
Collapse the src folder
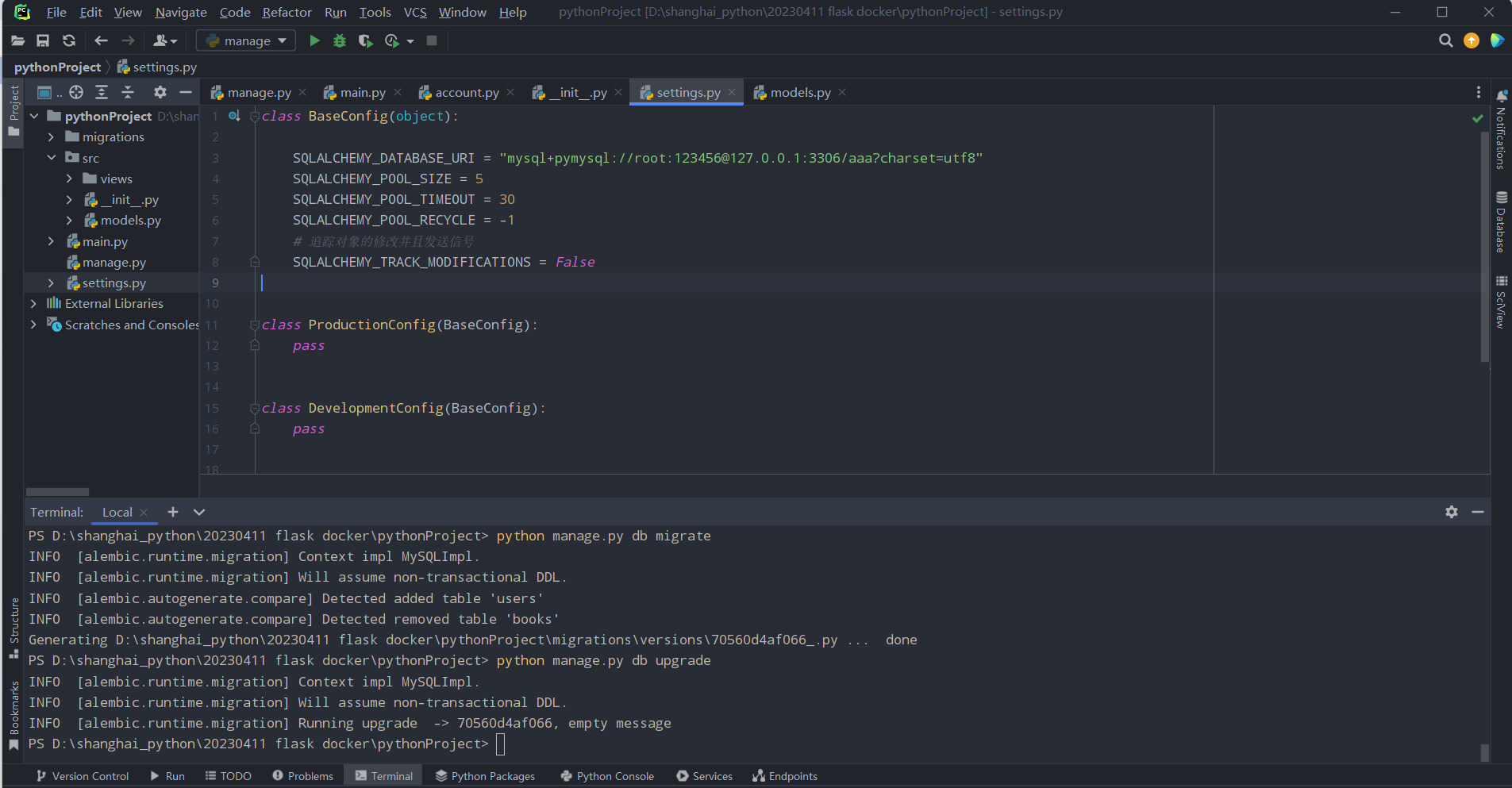[52, 158]
